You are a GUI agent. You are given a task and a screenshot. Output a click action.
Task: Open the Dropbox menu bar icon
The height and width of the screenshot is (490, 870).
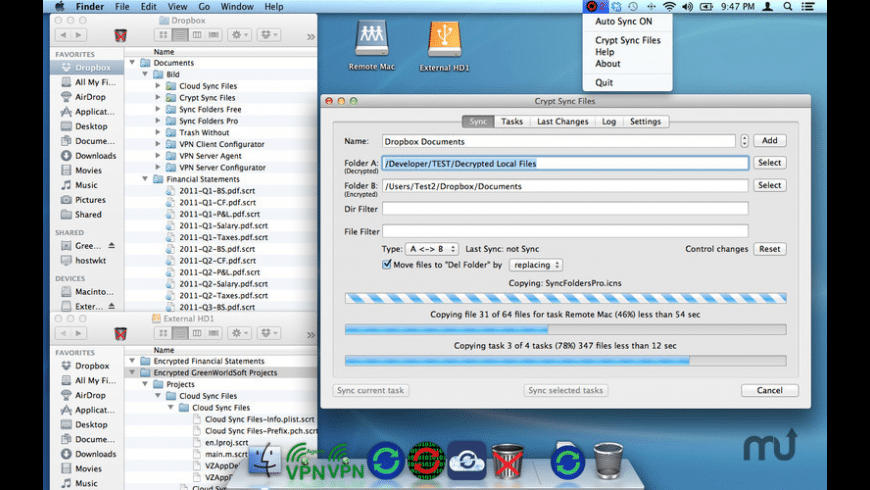click(x=616, y=7)
